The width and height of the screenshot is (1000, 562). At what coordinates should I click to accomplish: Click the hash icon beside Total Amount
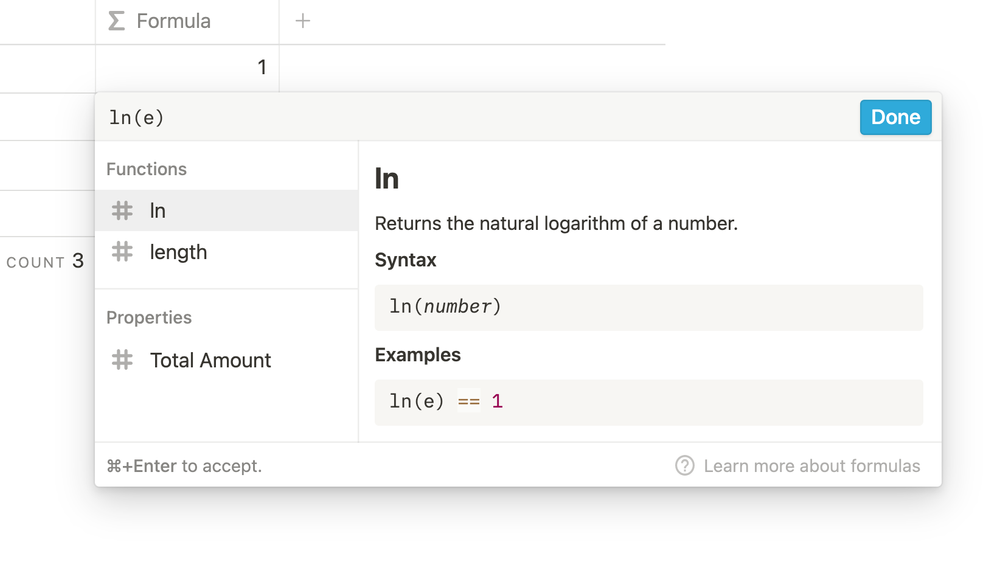click(x=122, y=360)
